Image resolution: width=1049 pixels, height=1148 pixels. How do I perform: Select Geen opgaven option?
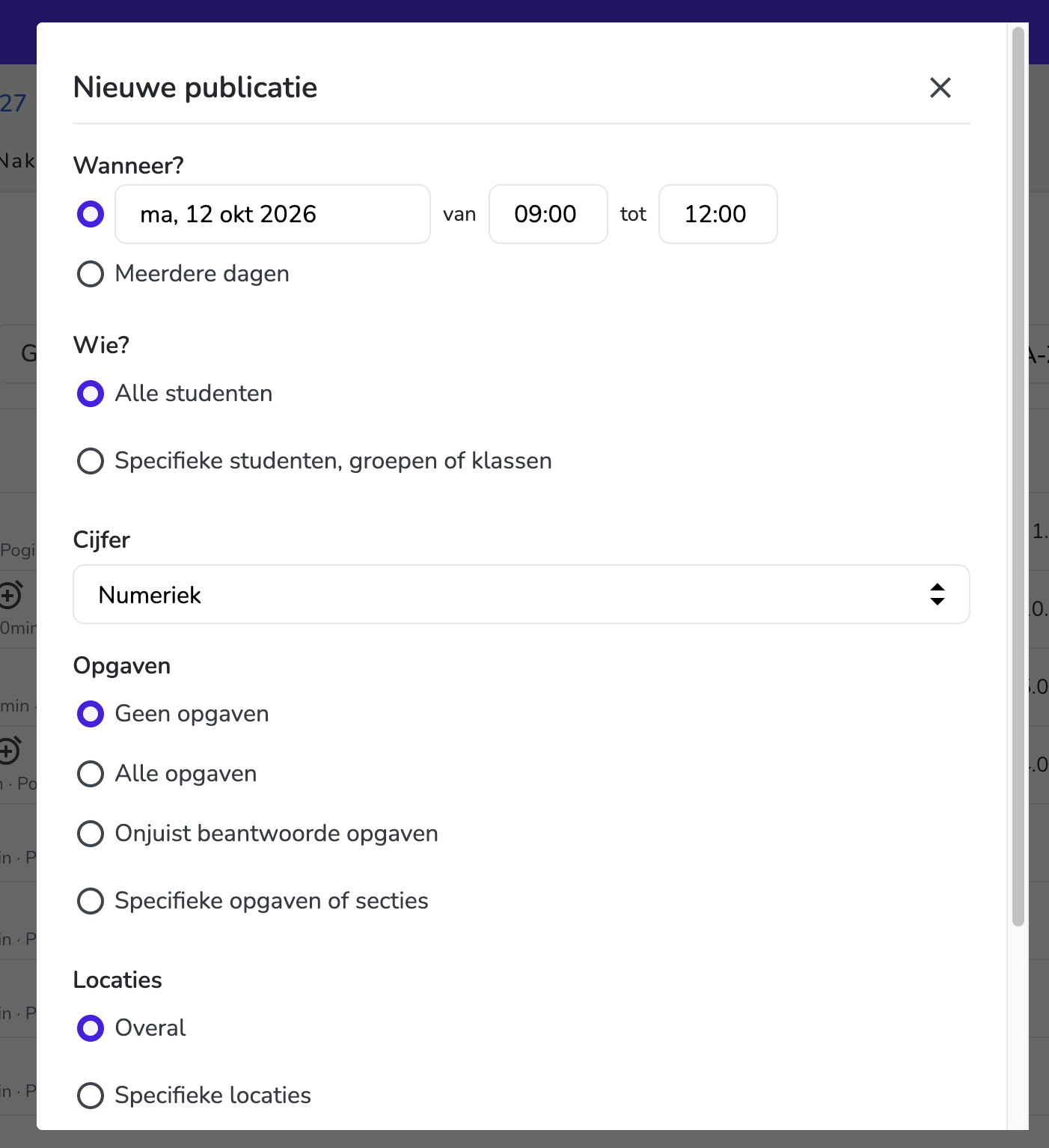[91, 714]
